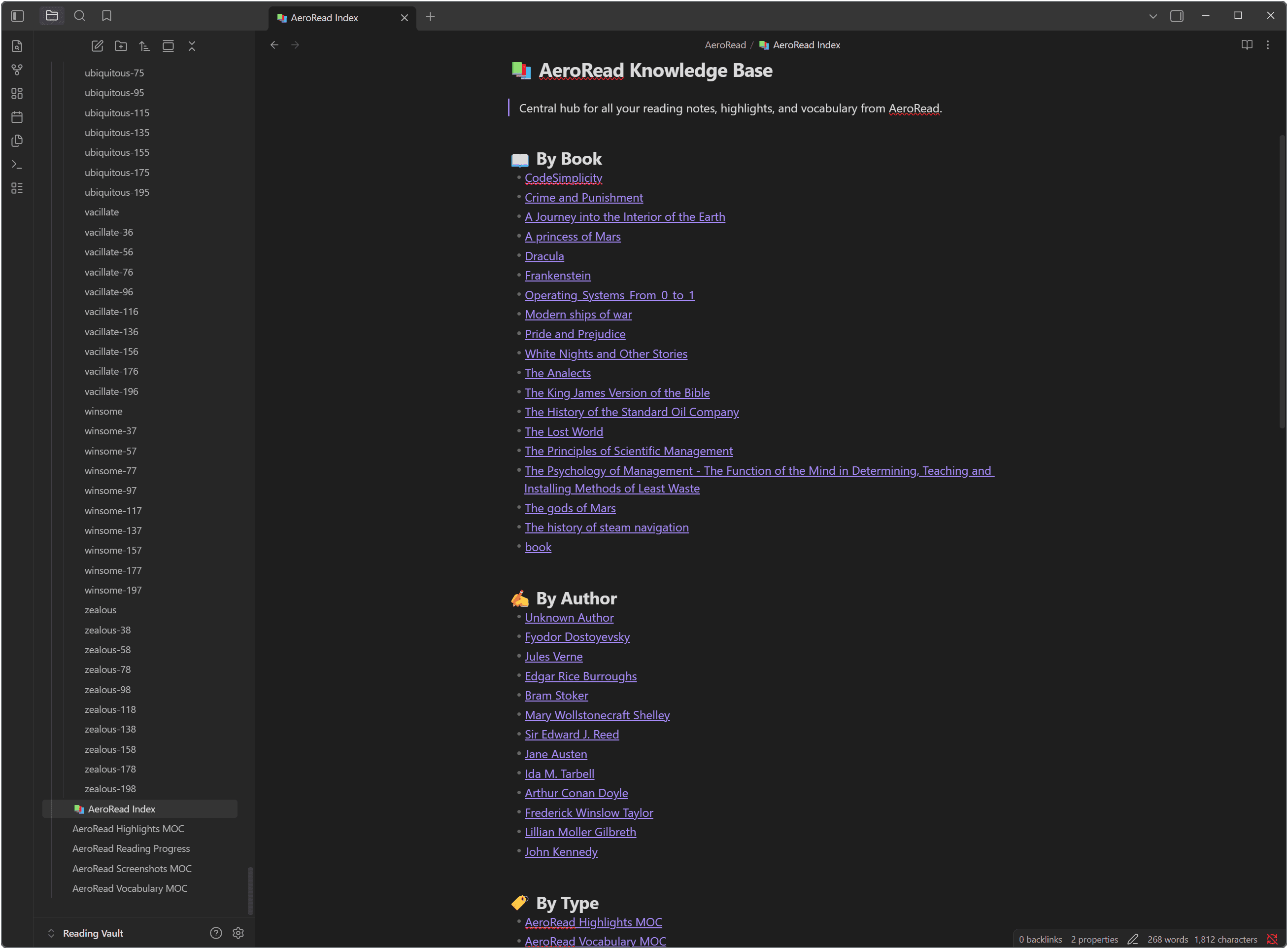The height and width of the screenshot is (949, 1288).
Task: Open the graph view from ribbon
Action: click(x=17, y=70)
